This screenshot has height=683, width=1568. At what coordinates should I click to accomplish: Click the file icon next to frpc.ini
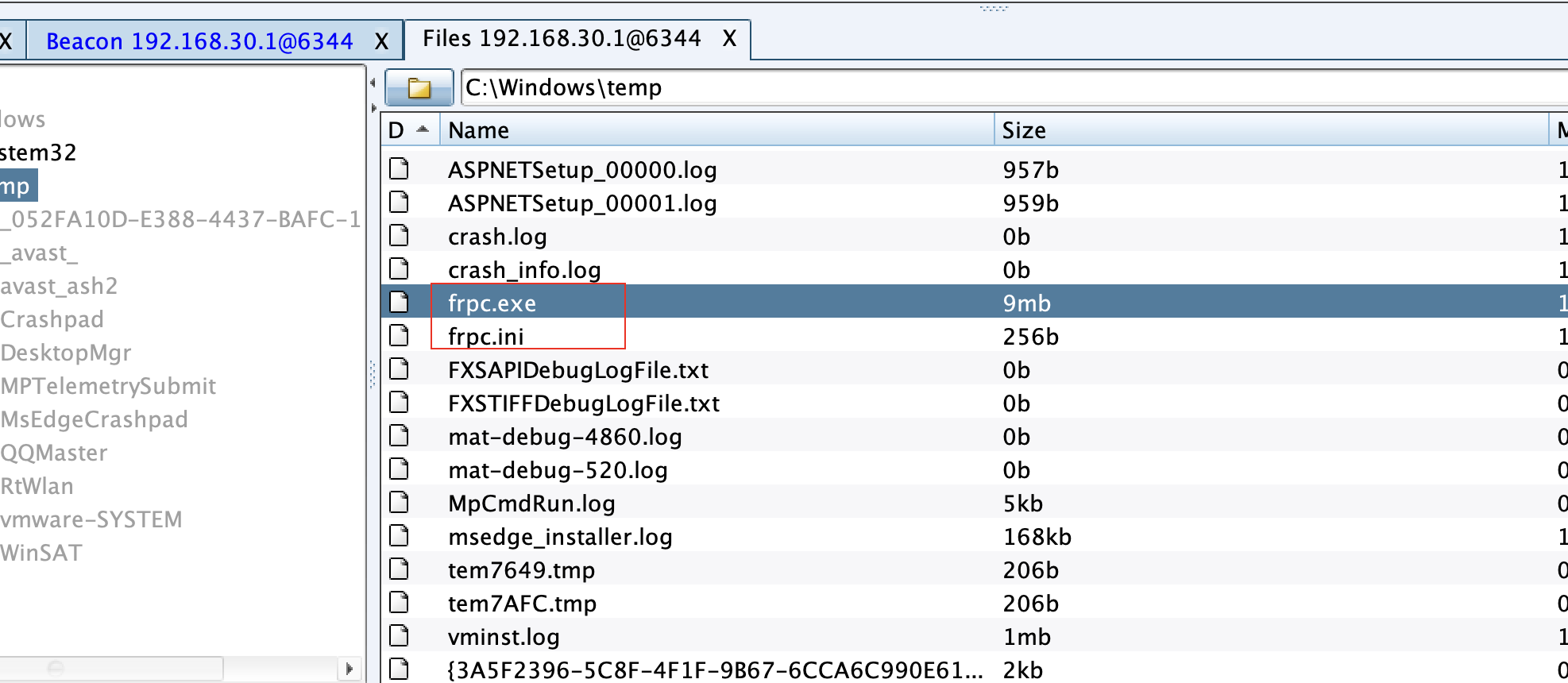coord(399,336)
